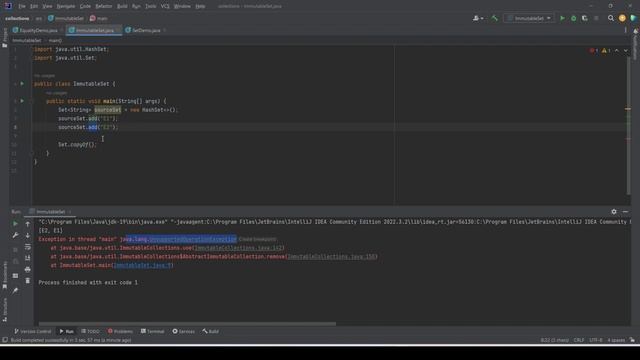This screenshot has height=360, width=640.
Task: Click the Stop square in top toolbar
Action: (596, 18)
